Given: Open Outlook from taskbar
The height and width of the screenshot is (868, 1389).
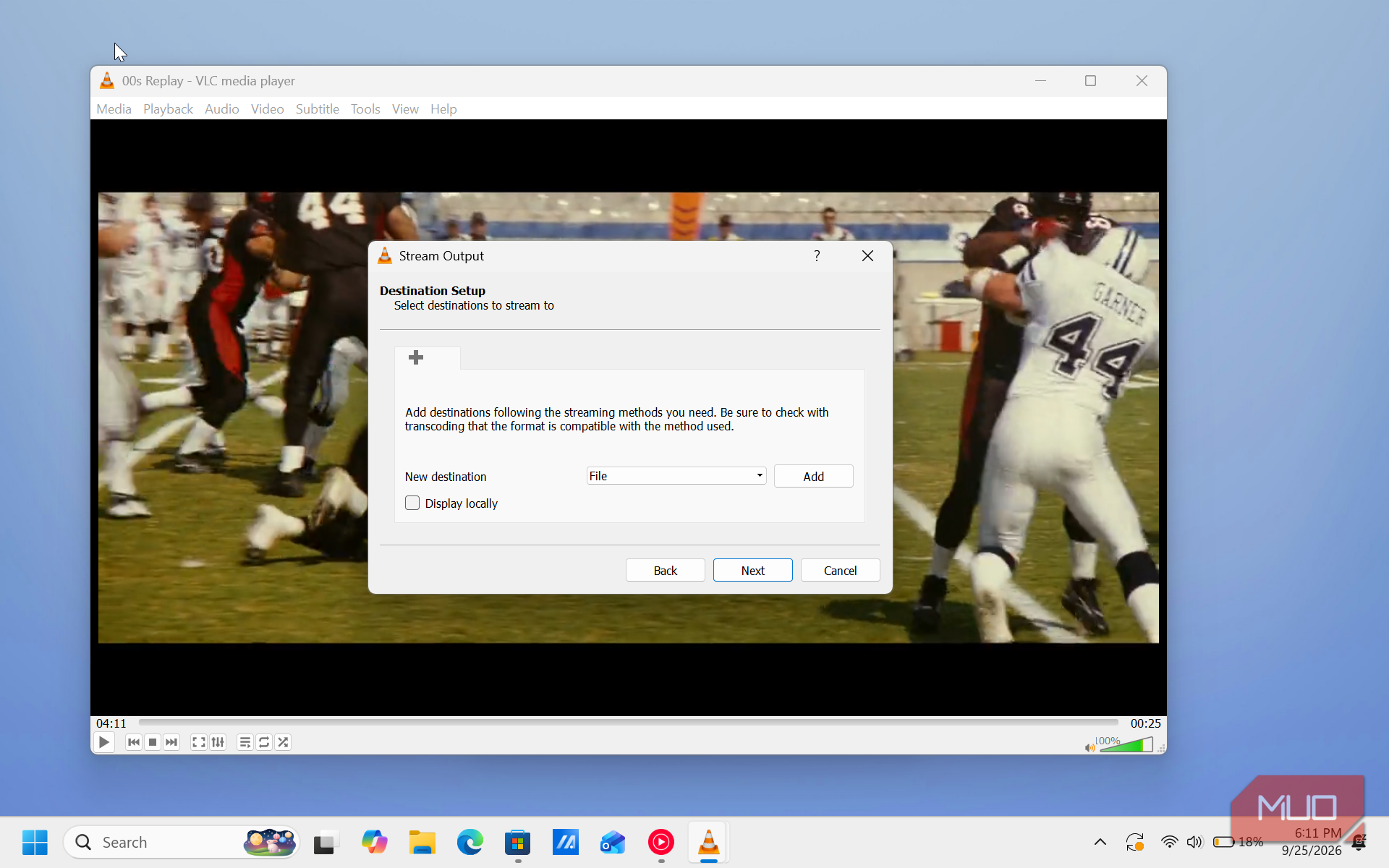Looking at the screenshot, I should coord(613,842).
